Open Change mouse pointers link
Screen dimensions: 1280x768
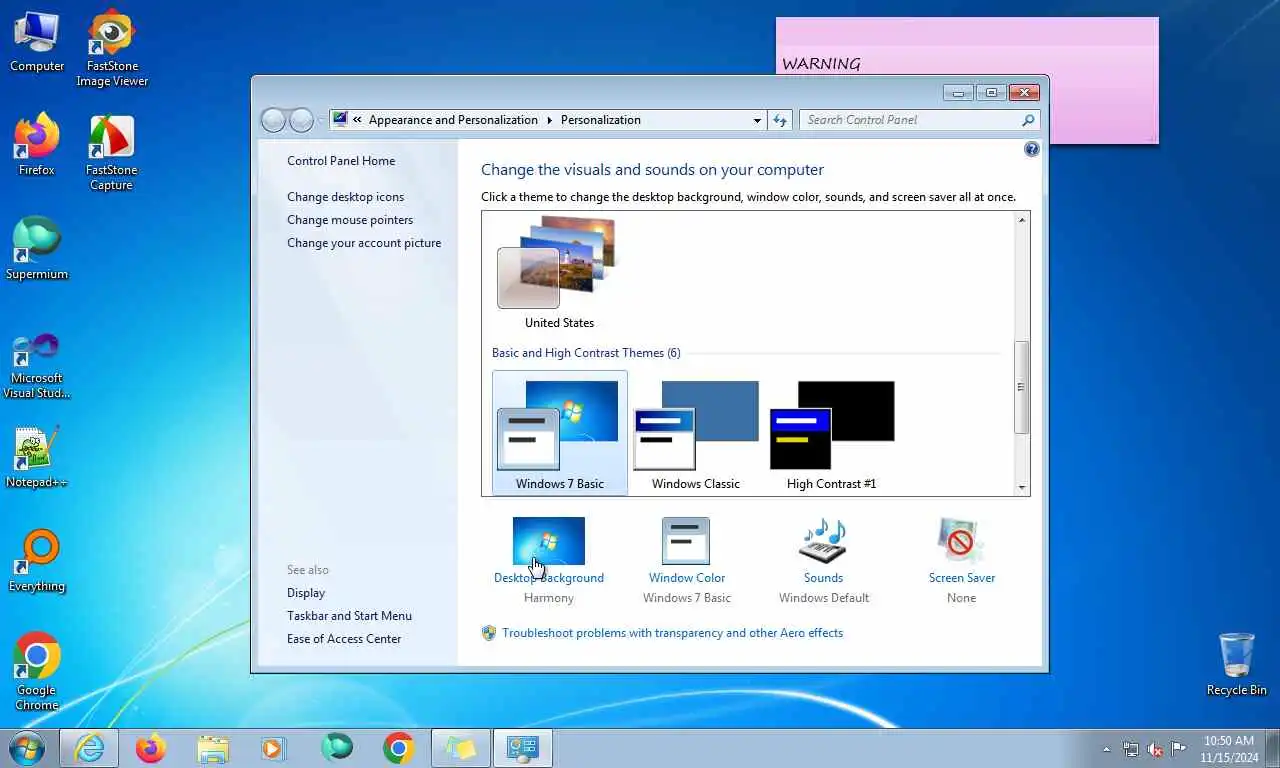point(350,220)
